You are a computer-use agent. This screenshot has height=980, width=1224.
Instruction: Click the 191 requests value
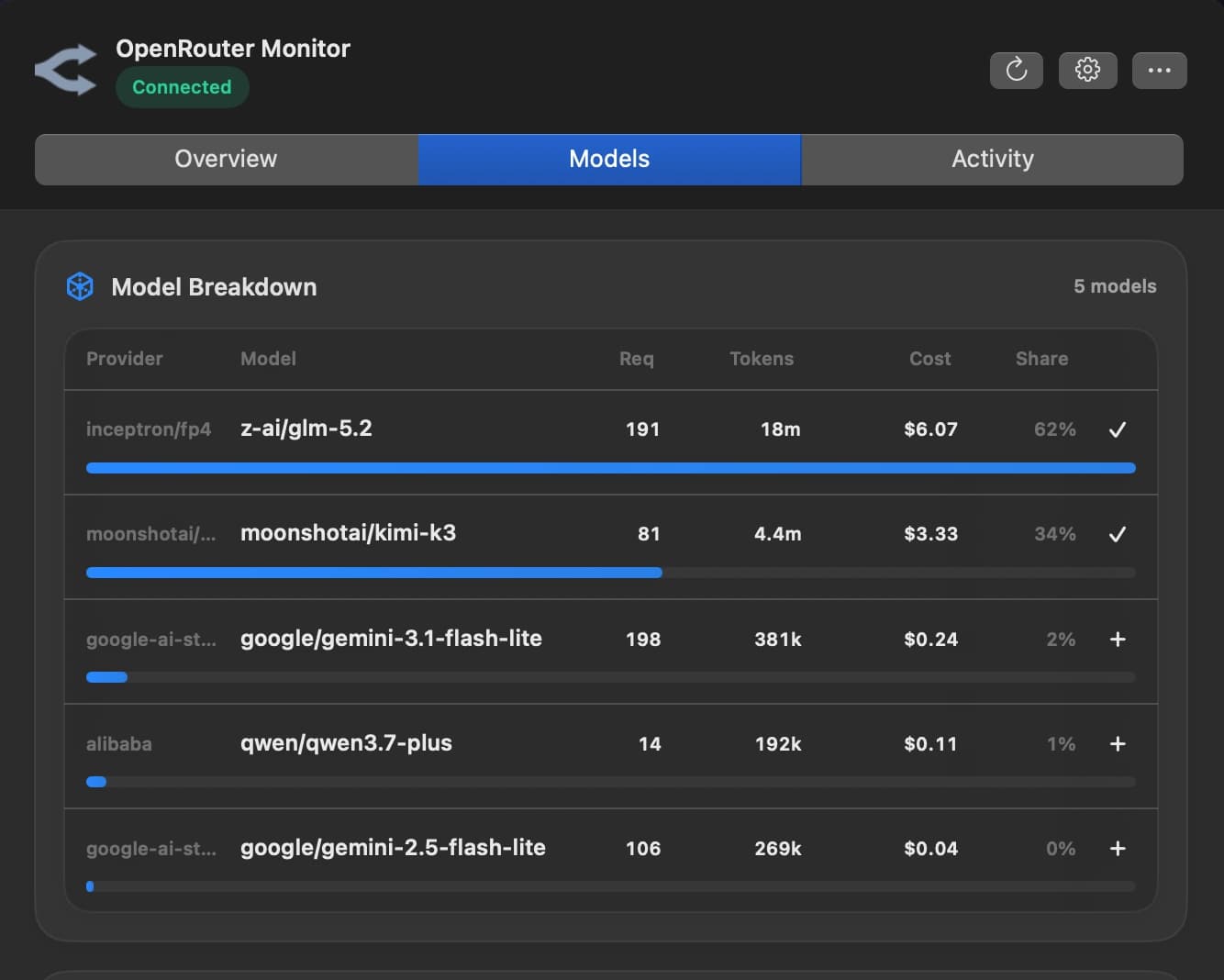pyautogui.click(x=642, y=429)
